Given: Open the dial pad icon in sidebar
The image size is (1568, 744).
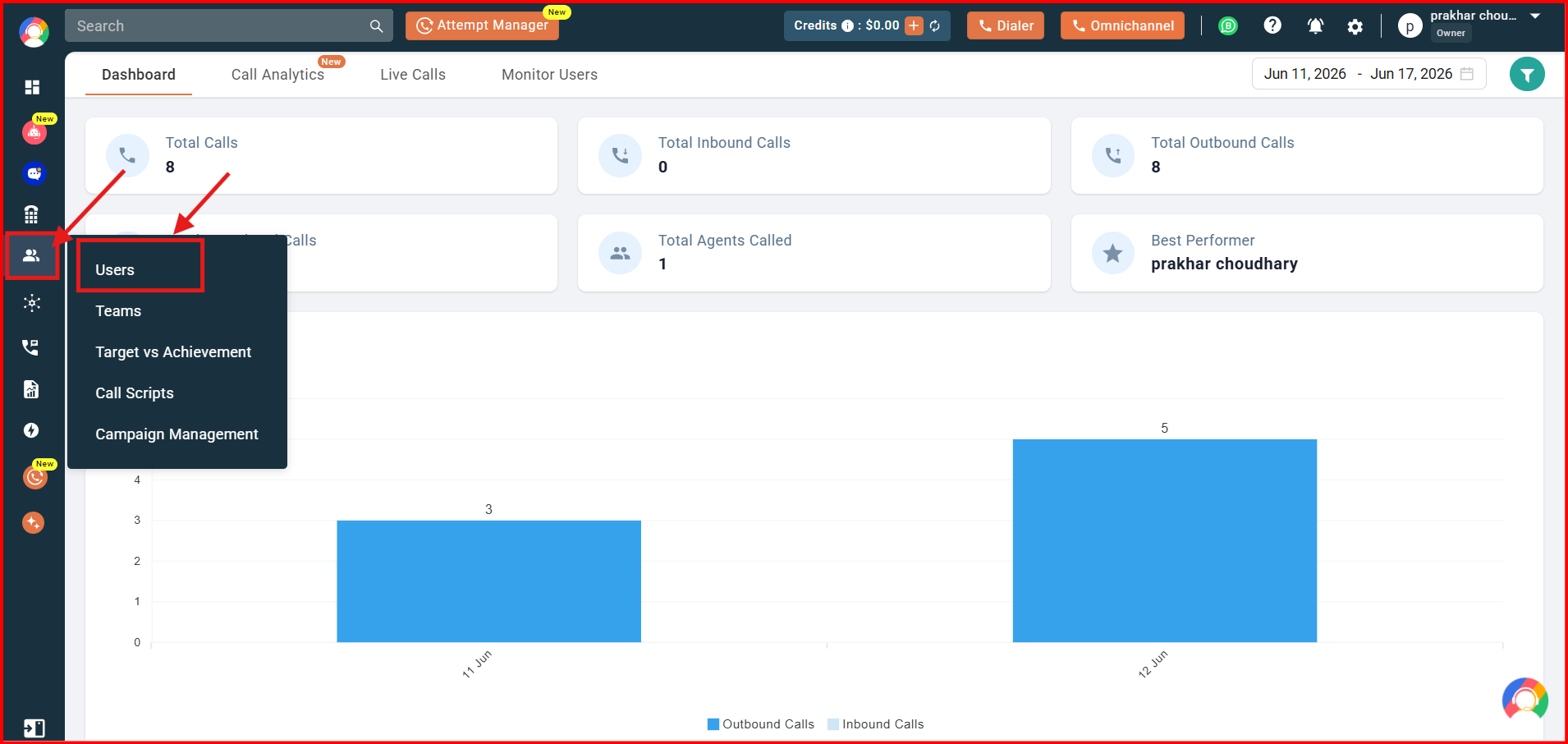Looking at the screenshot, I should pos(31,215).
